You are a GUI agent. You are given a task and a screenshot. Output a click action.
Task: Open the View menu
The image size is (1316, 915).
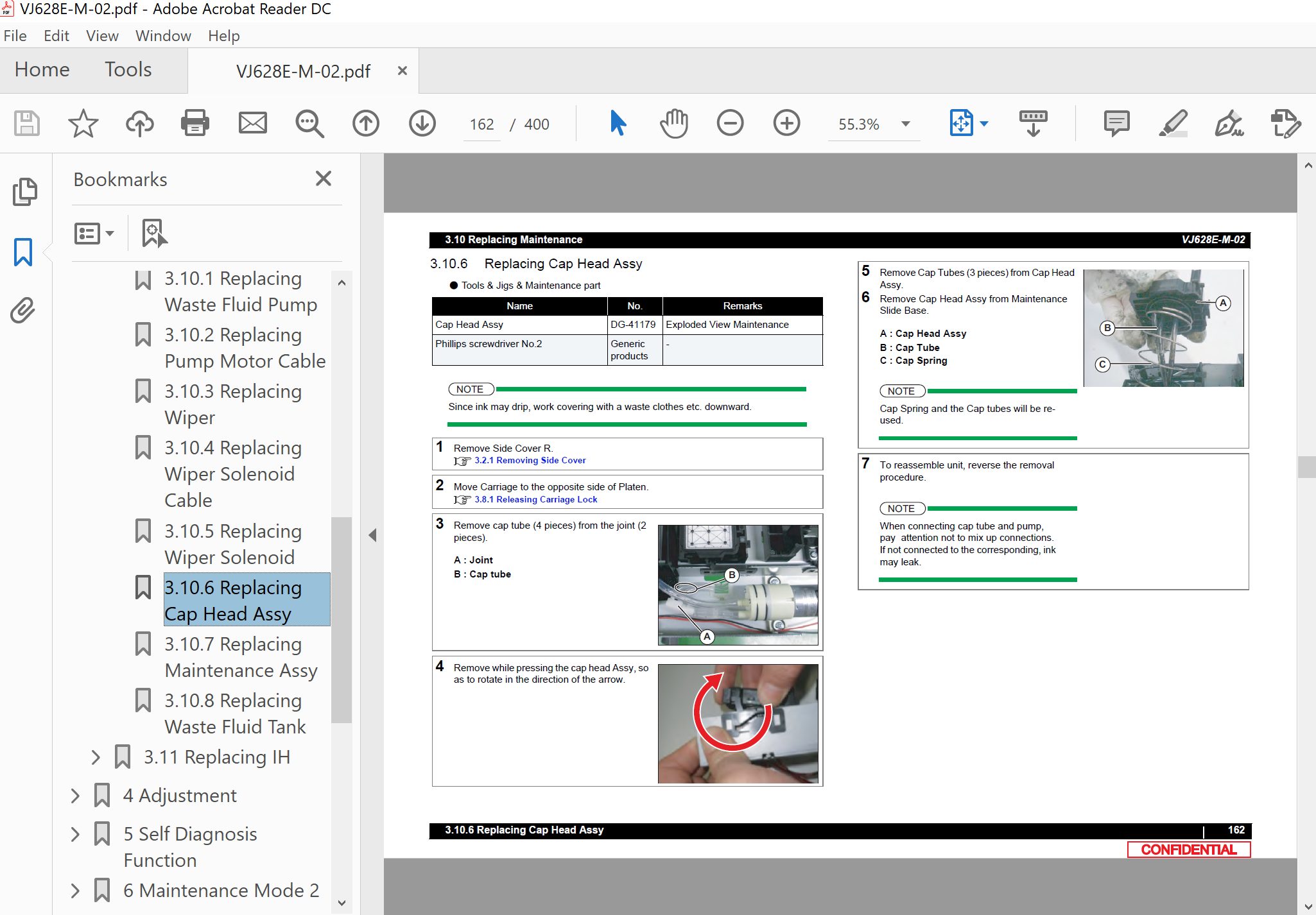(102, 36)
